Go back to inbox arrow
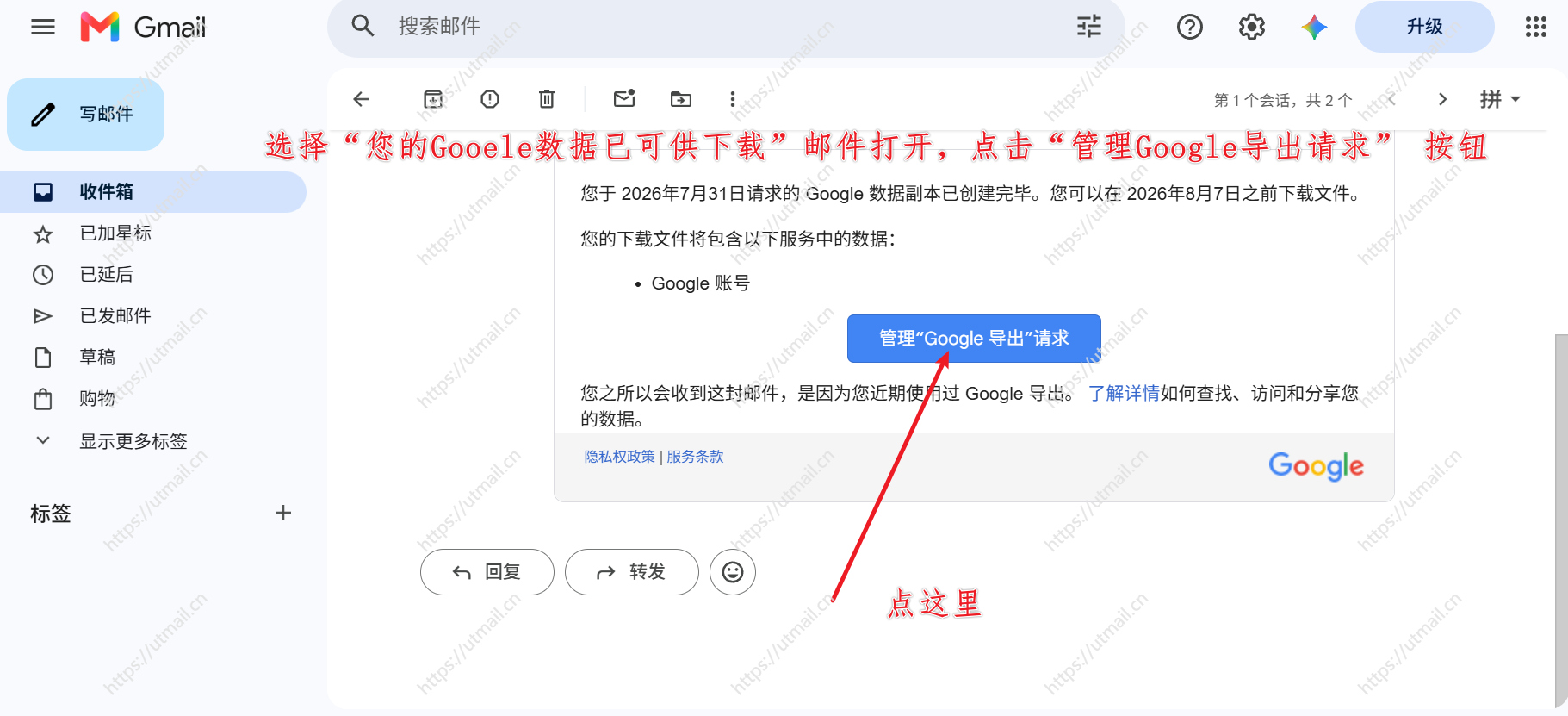1568x716 pixels. click(362, 99)
